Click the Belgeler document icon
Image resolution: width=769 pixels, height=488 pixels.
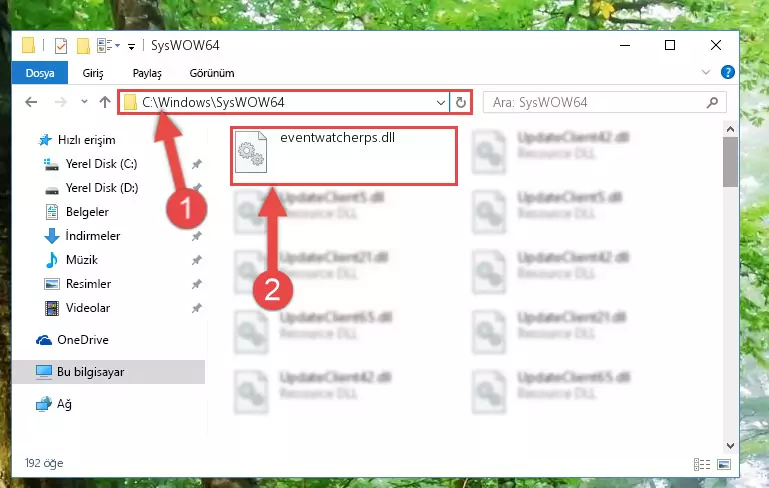click(x=51, y=212)
